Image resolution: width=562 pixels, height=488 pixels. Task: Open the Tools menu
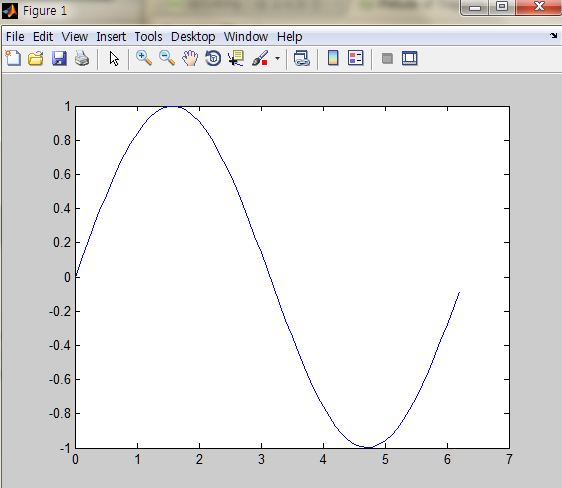(148, 37)
